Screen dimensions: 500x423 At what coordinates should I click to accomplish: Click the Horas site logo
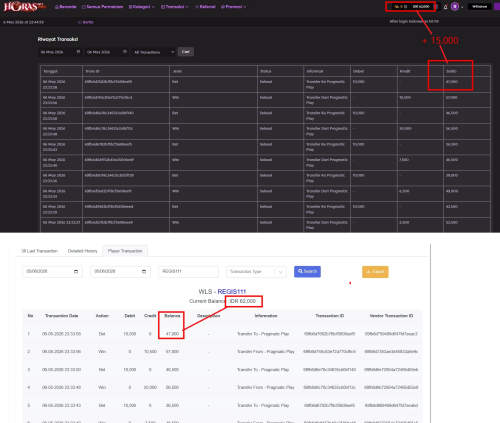coord(24,6)
